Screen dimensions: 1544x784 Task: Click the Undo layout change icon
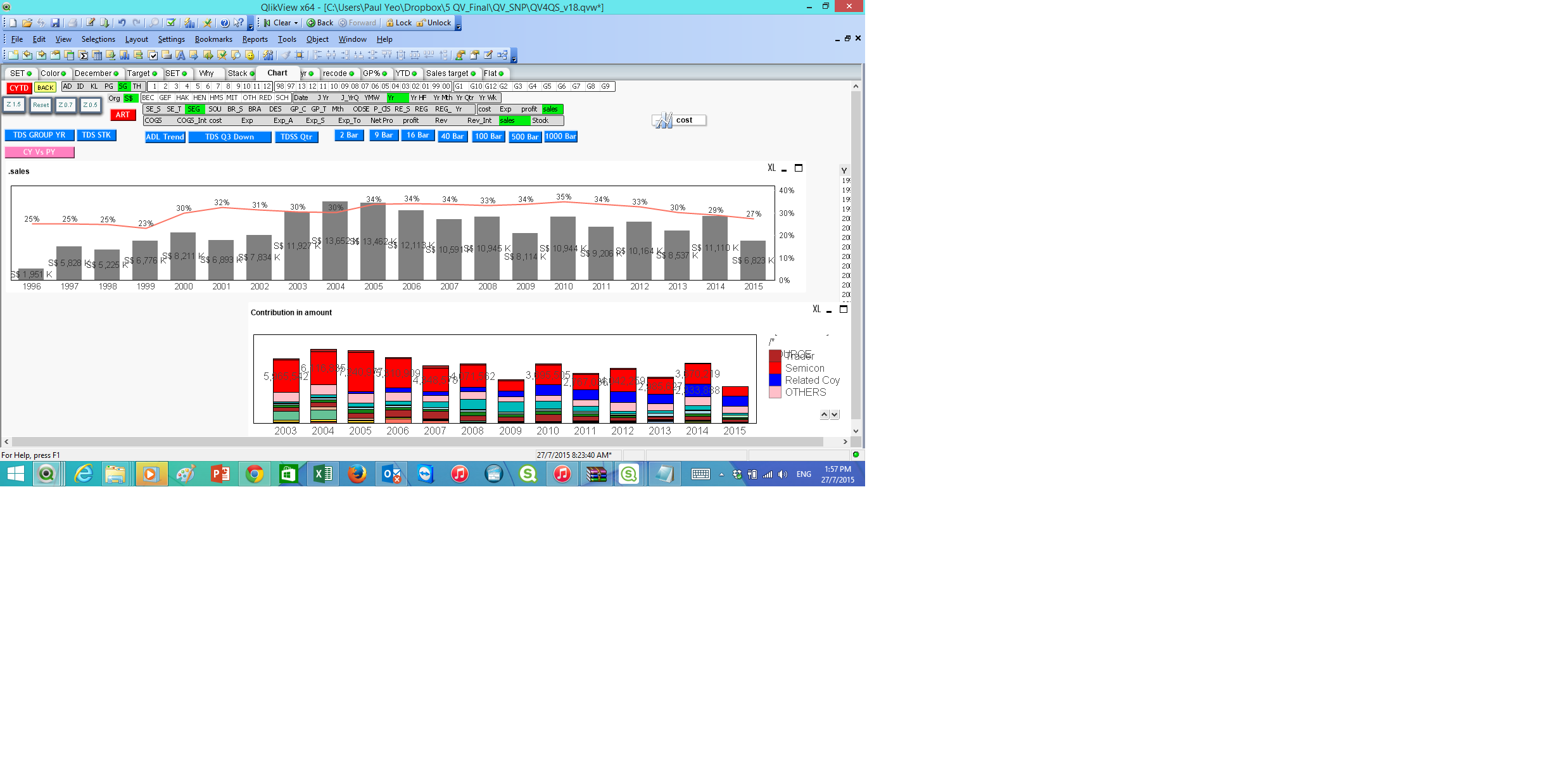click(x=122, y=23)
